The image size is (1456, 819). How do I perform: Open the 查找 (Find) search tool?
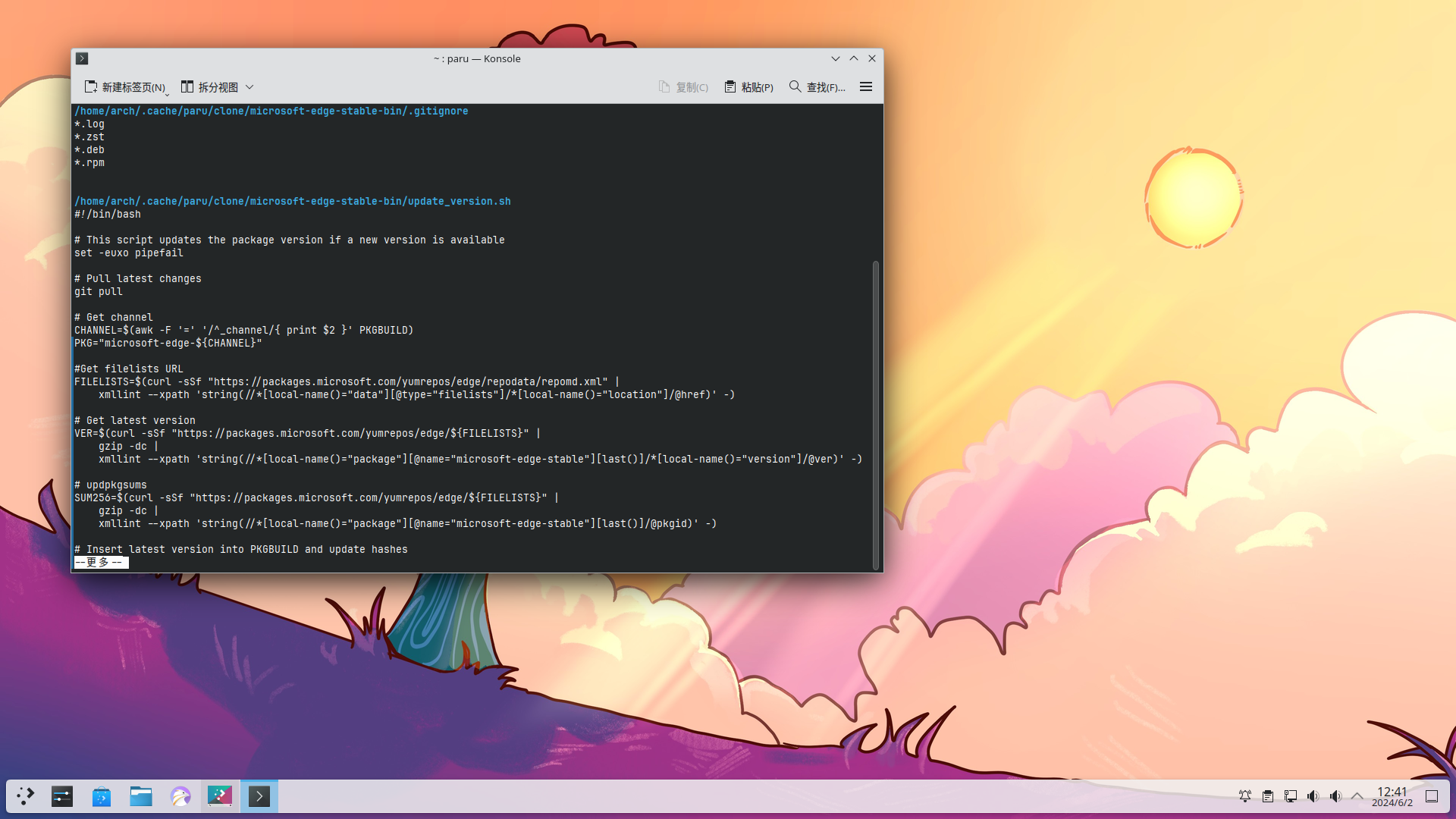coord(817,87)
